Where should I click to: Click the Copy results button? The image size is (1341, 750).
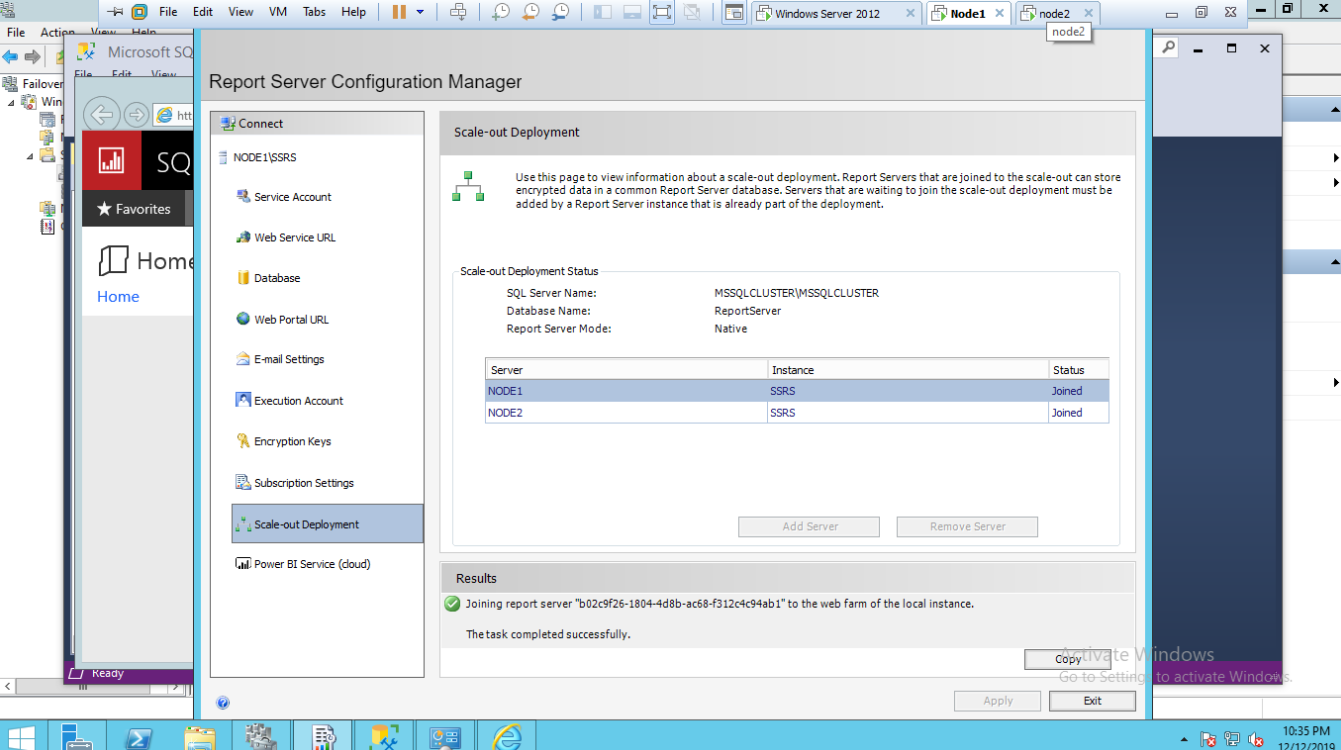(x=1067, y=659)
